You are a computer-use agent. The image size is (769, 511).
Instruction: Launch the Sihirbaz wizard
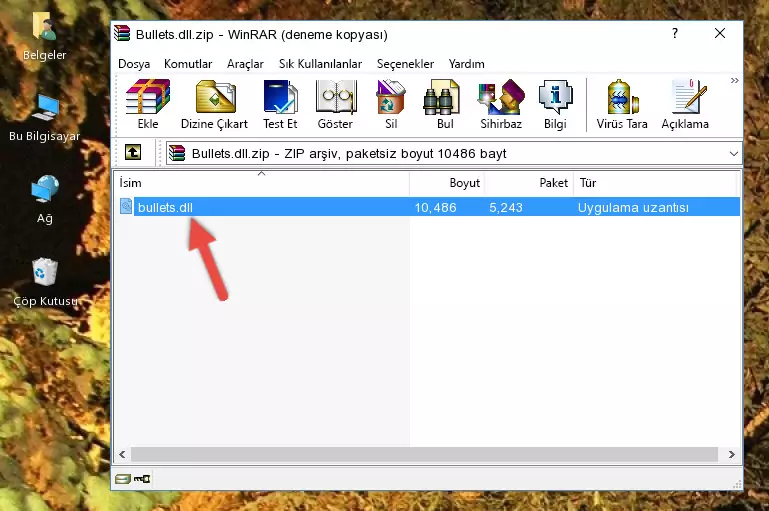pos(501,104)
